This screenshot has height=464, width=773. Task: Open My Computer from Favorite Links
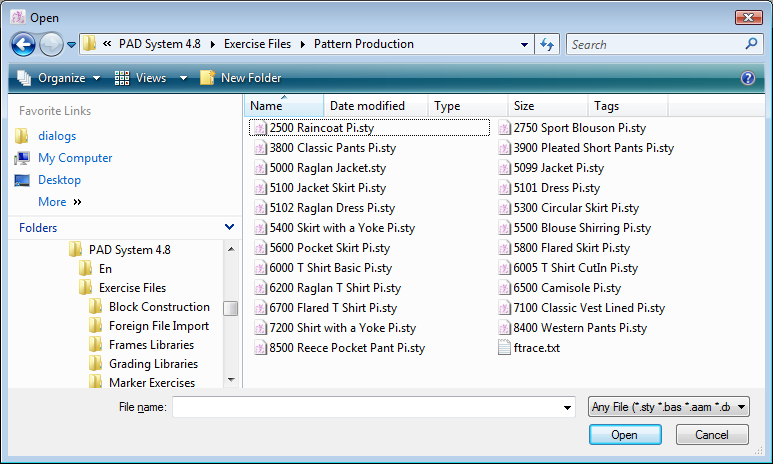pyautogui.click(x=75, y=158)
